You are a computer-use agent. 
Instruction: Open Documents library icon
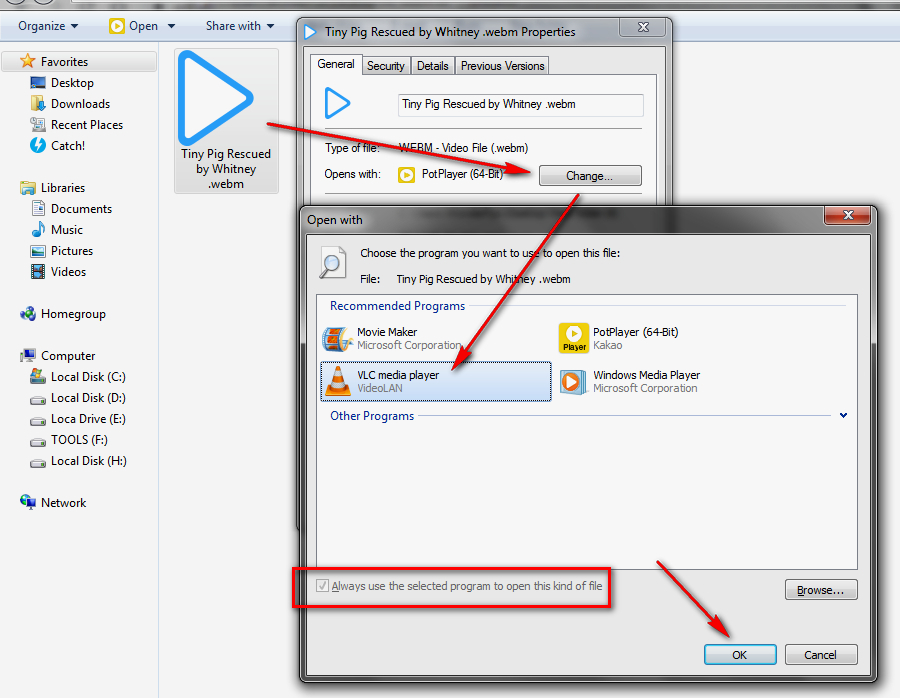coord(38,208)
